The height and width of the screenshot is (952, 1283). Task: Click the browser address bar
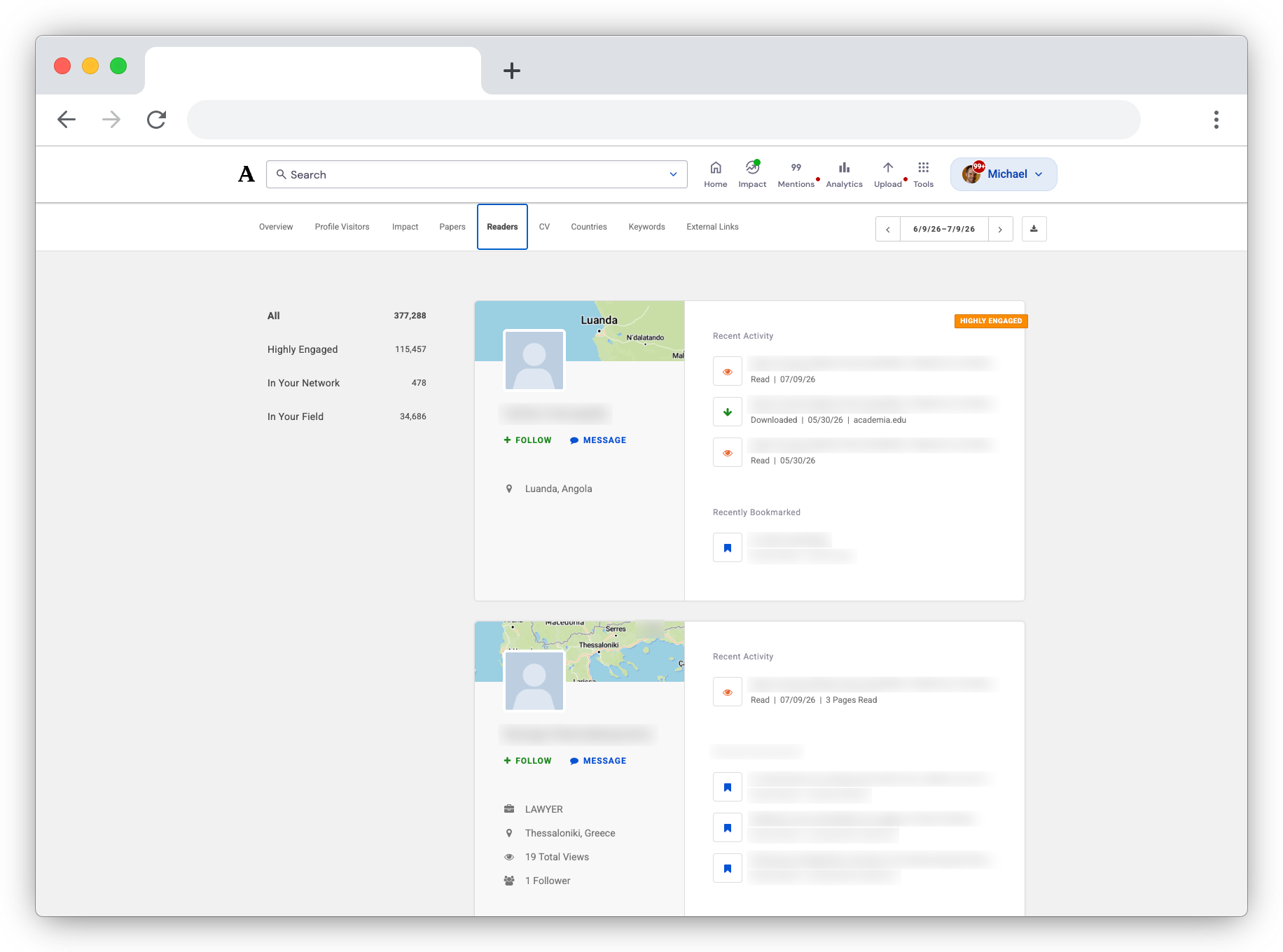[x=663, y=120]
